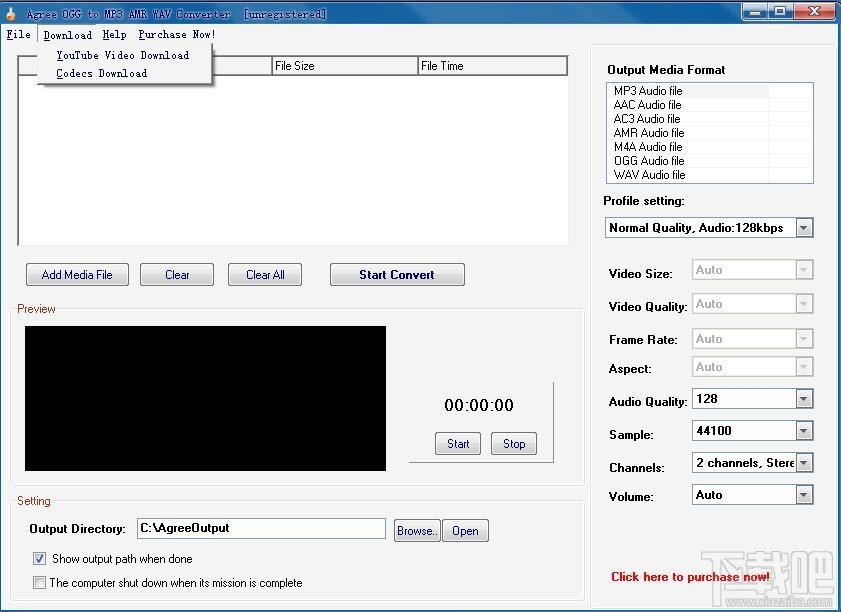Expand the Channels dropdown
The height and width of the screenshot is (612, 841).
(803, 463)
